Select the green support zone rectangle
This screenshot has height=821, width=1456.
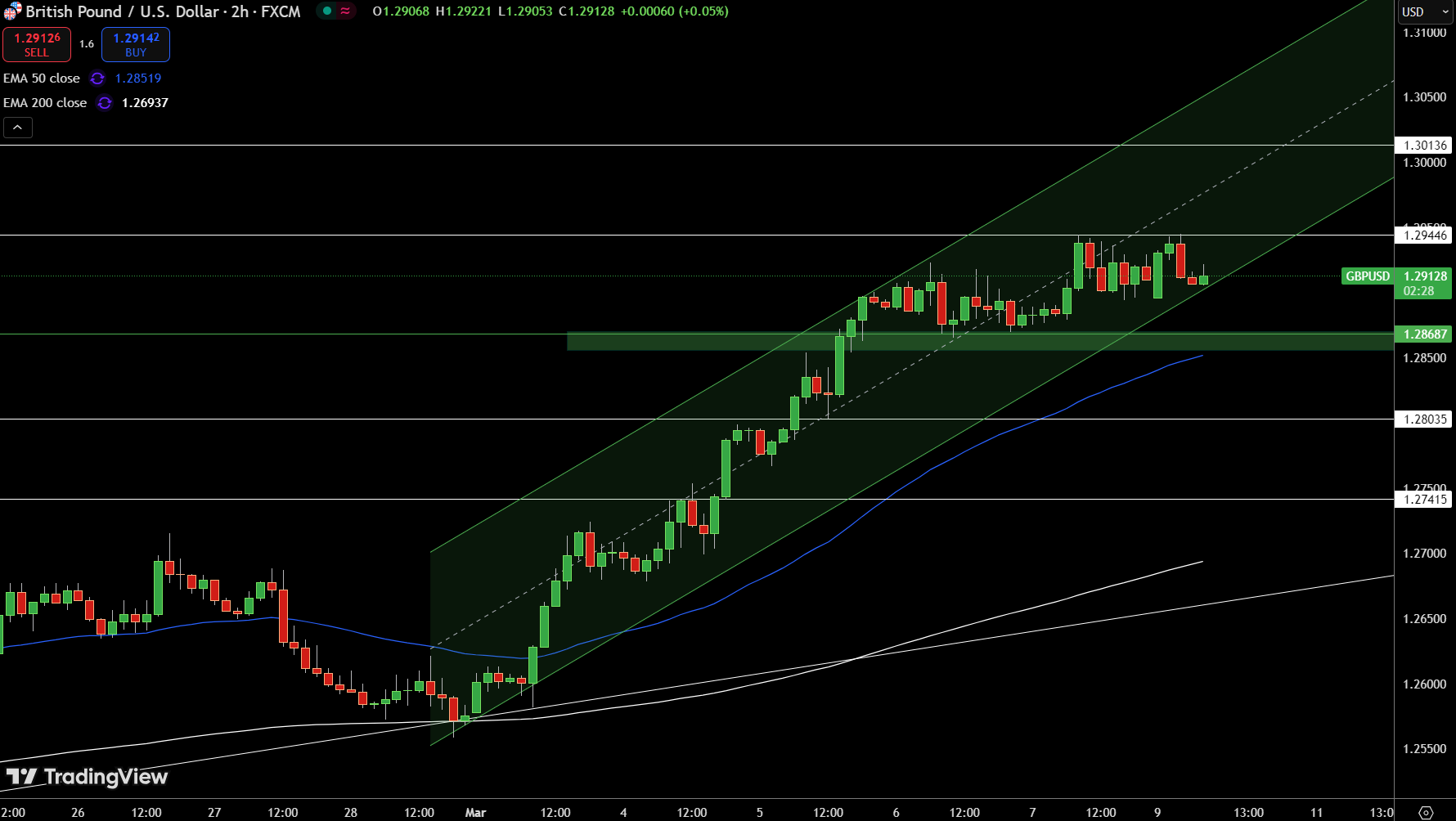pos(980,341)
